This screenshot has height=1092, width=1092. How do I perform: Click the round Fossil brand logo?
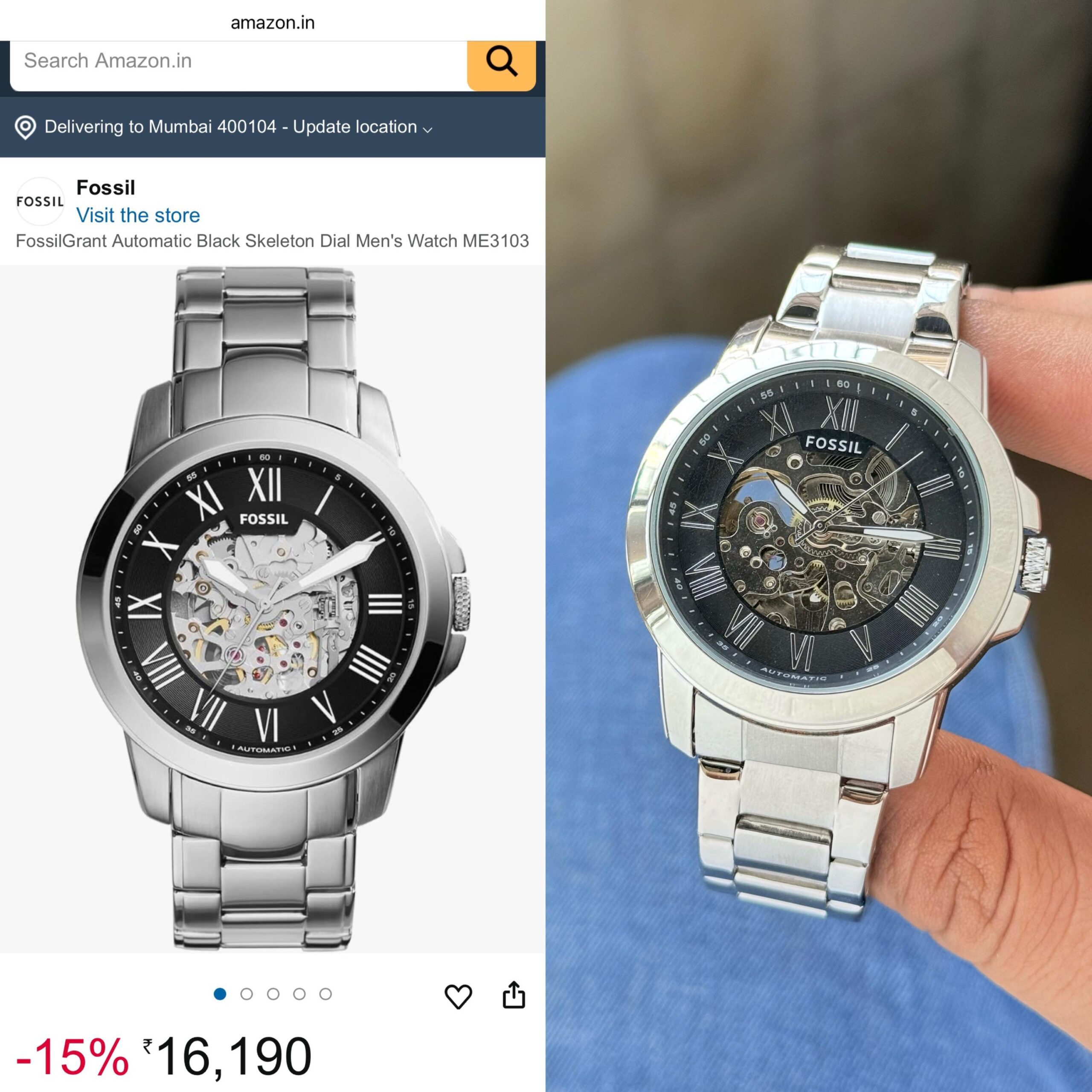[40, 201]
